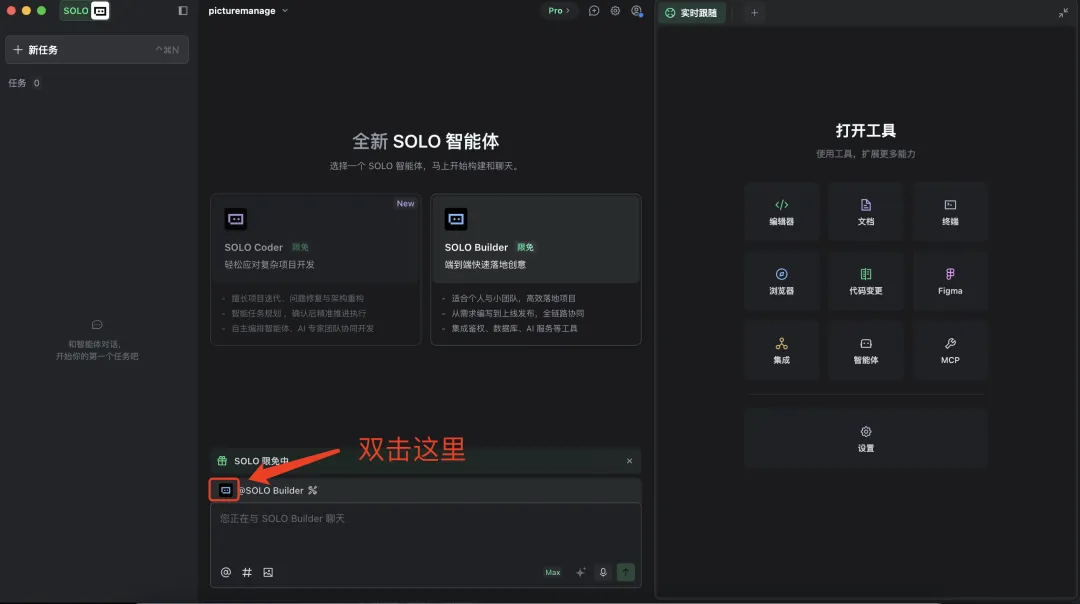Open settings gear in the header
This screenshot has height=604, width=1080.
point(615,10)
